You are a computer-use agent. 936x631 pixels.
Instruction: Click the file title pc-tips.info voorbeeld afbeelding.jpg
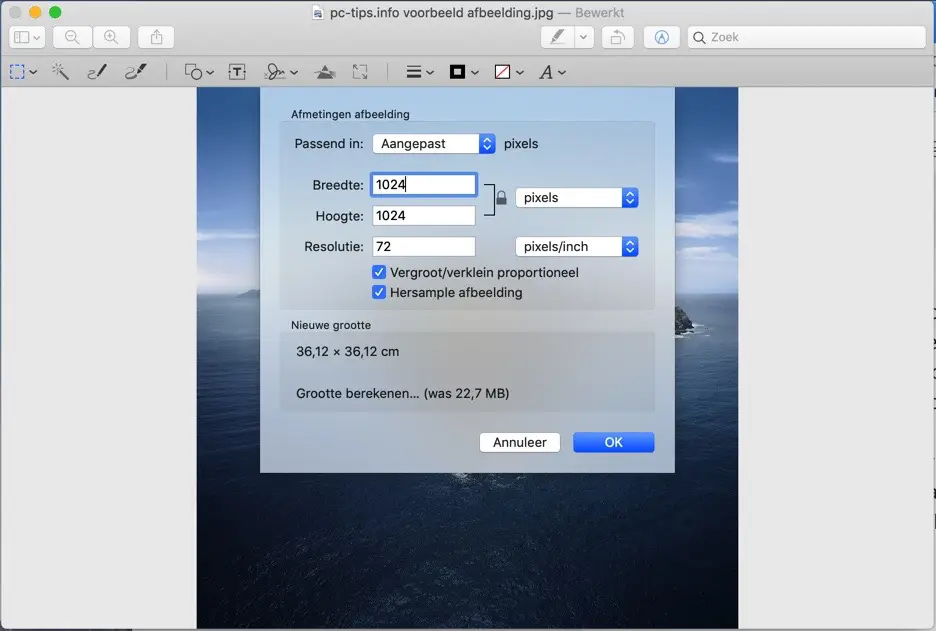pos(442,13)
